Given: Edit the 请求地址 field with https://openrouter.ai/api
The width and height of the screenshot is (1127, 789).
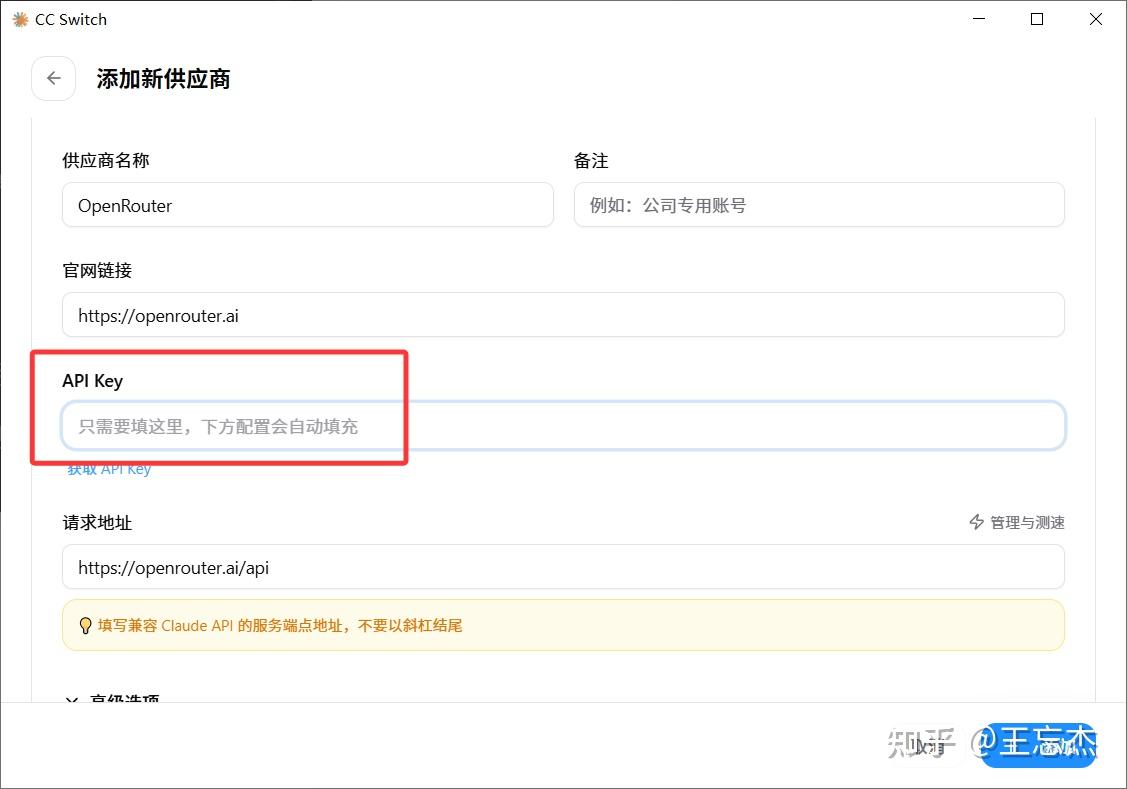Looking at the screenshot, I should tap(564, 567).
